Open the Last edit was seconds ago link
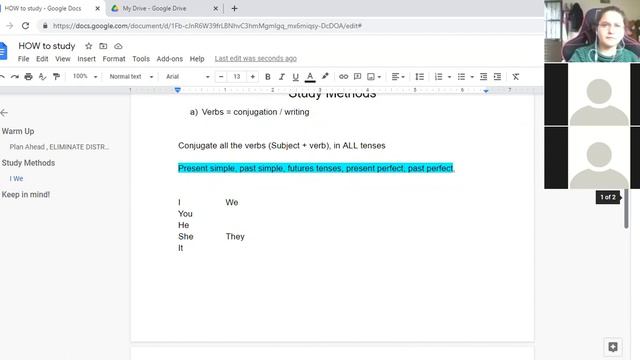The image size is (640, 360). [256, 59]
